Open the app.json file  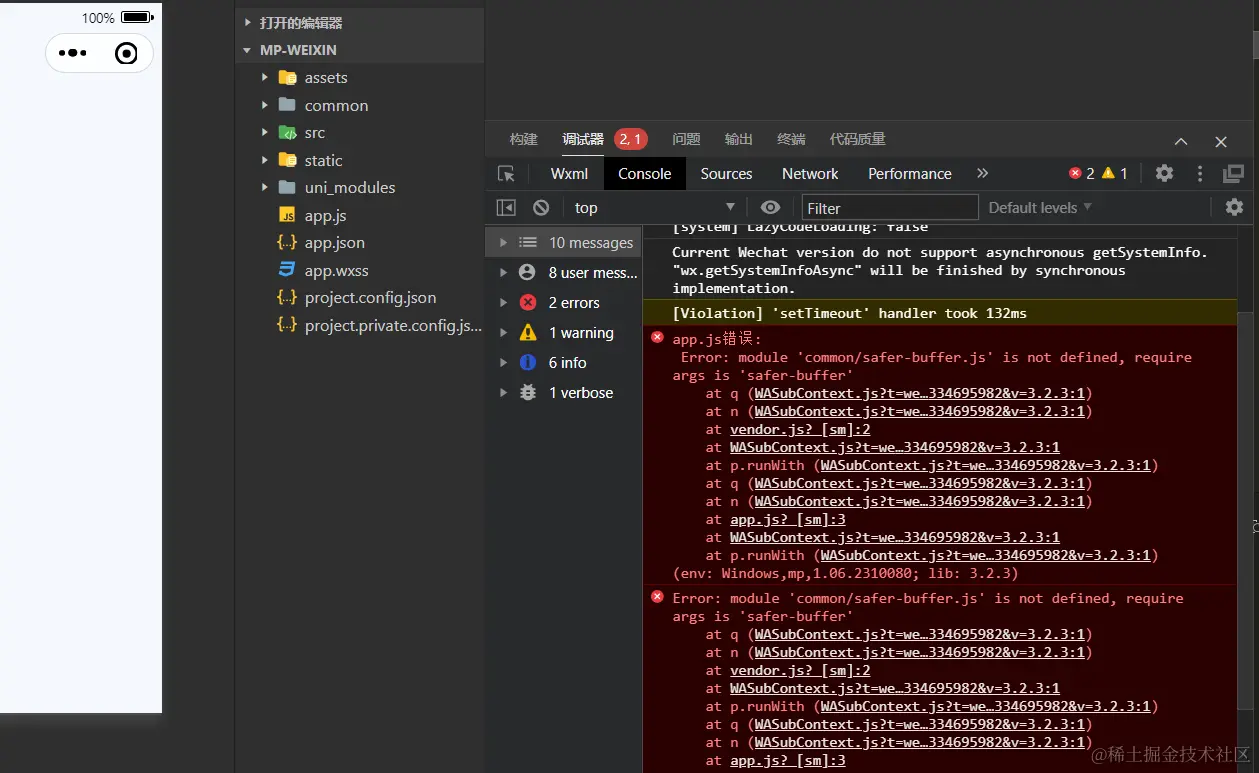pyautogui.click(x=334, y=243)
